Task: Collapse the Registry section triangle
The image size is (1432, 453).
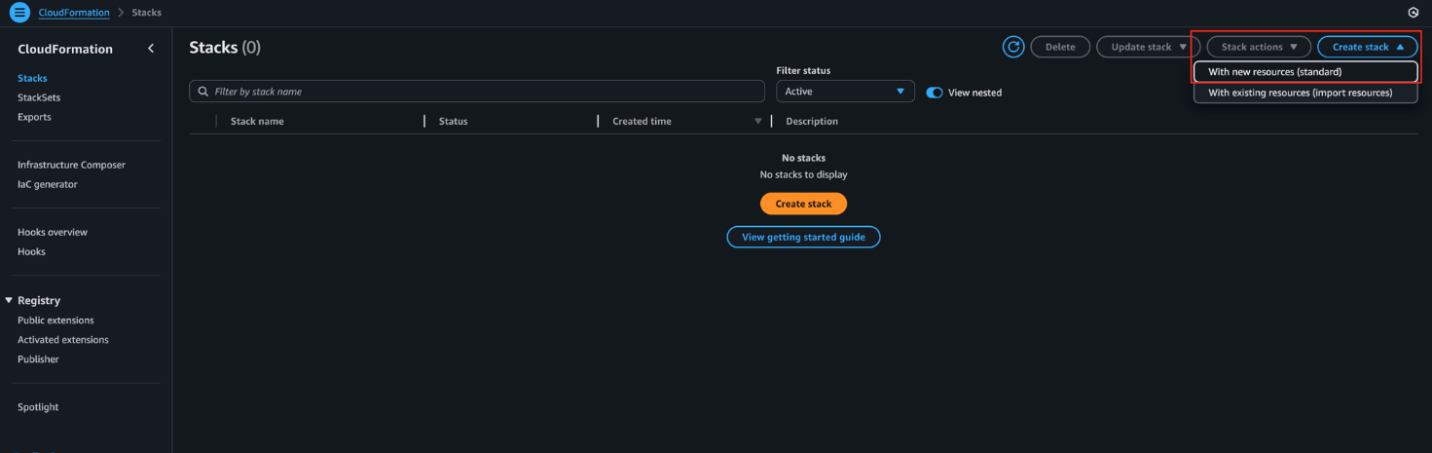Action: (x=9, y=300)
